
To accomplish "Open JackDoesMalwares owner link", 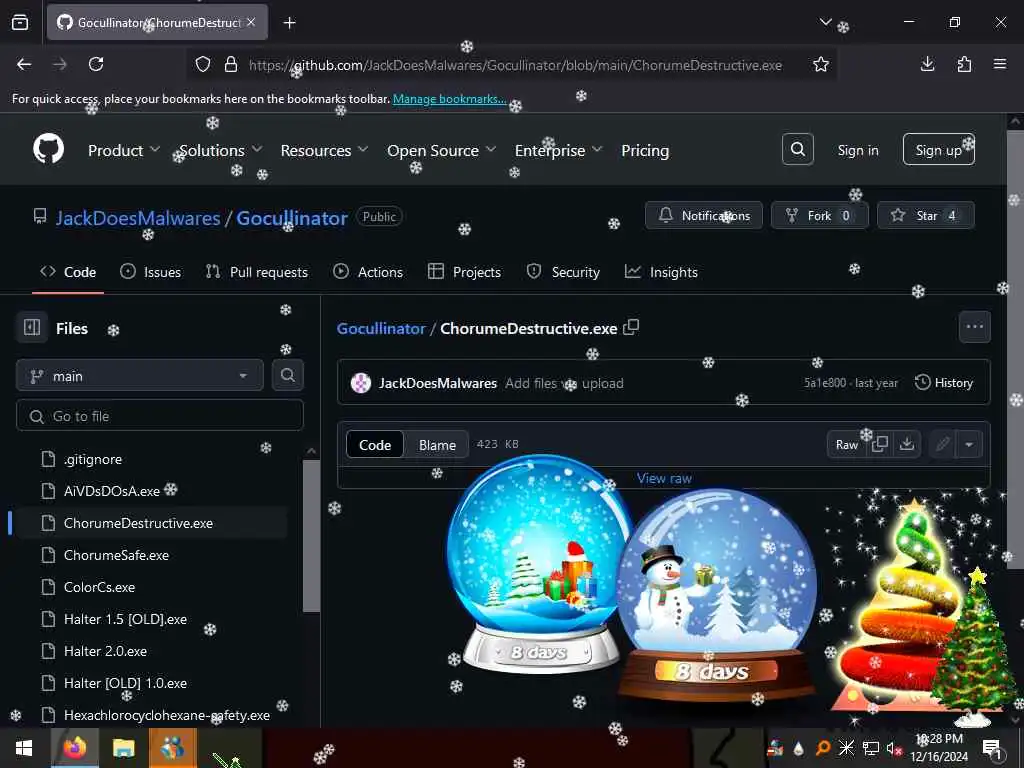I will (138, 217).
